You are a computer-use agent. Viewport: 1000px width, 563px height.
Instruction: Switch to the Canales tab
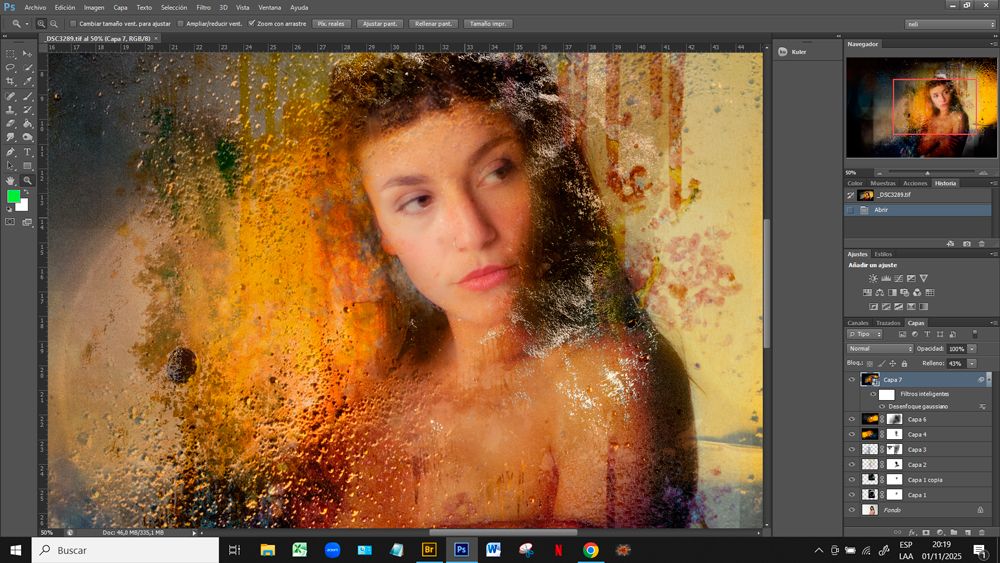click(858, 323)
